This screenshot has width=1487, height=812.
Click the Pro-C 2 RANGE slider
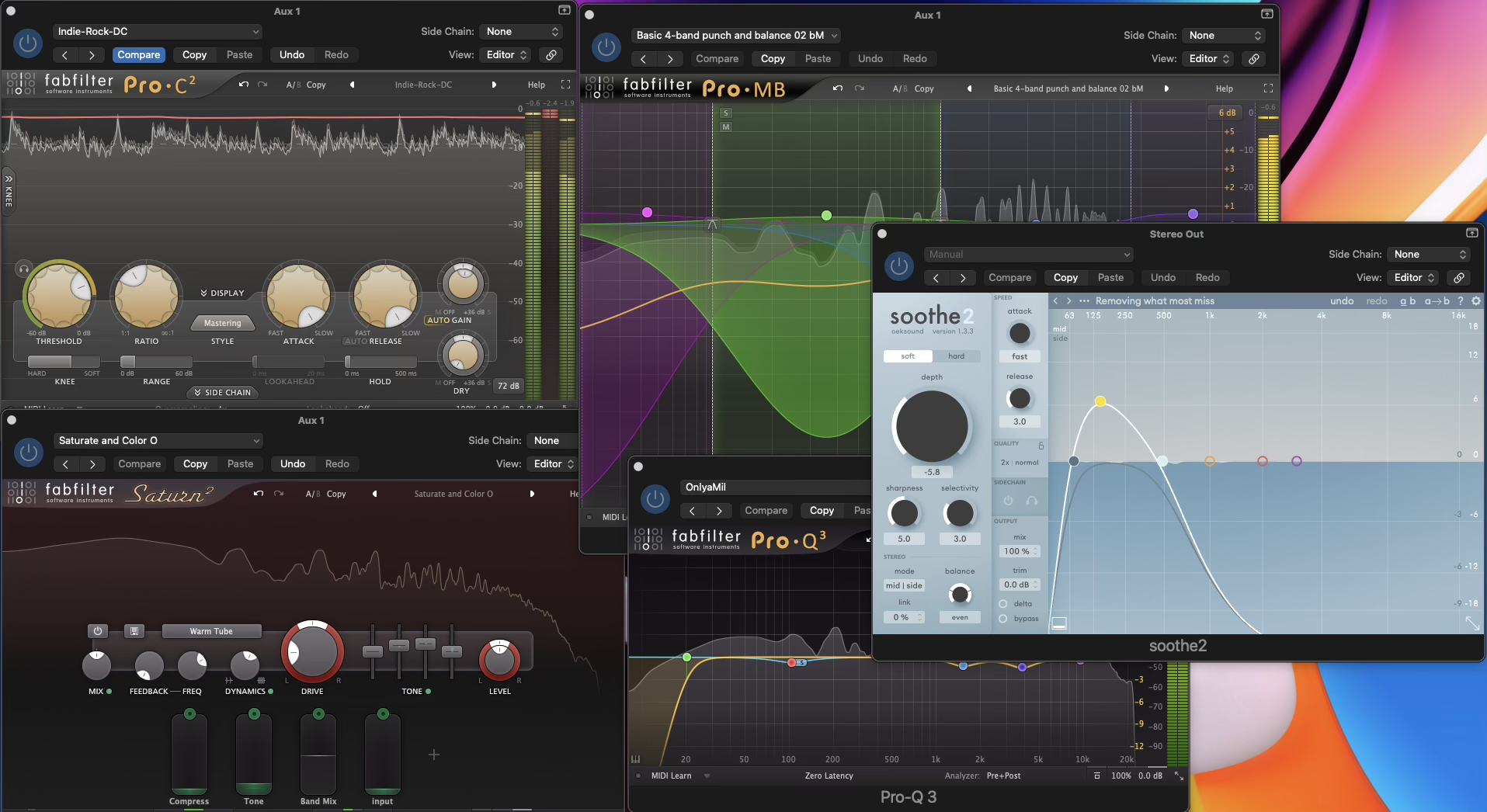tap(156, 362)
